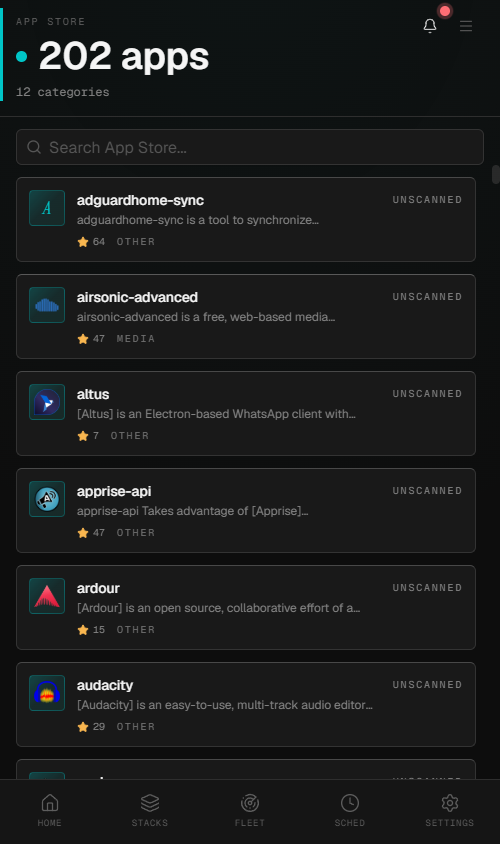This screenshot has height=844, width=500.
Task: Open the hamburger menu icon
Action: click(466, 26)
